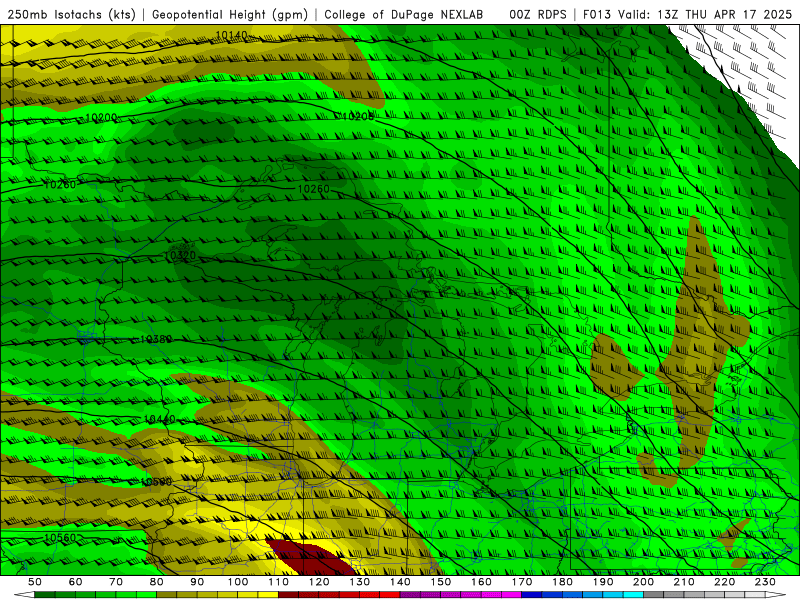Click the 'F013 Valid: 13Z' forecast-hour text
800x600 pixels.
[x=632, y=15]
